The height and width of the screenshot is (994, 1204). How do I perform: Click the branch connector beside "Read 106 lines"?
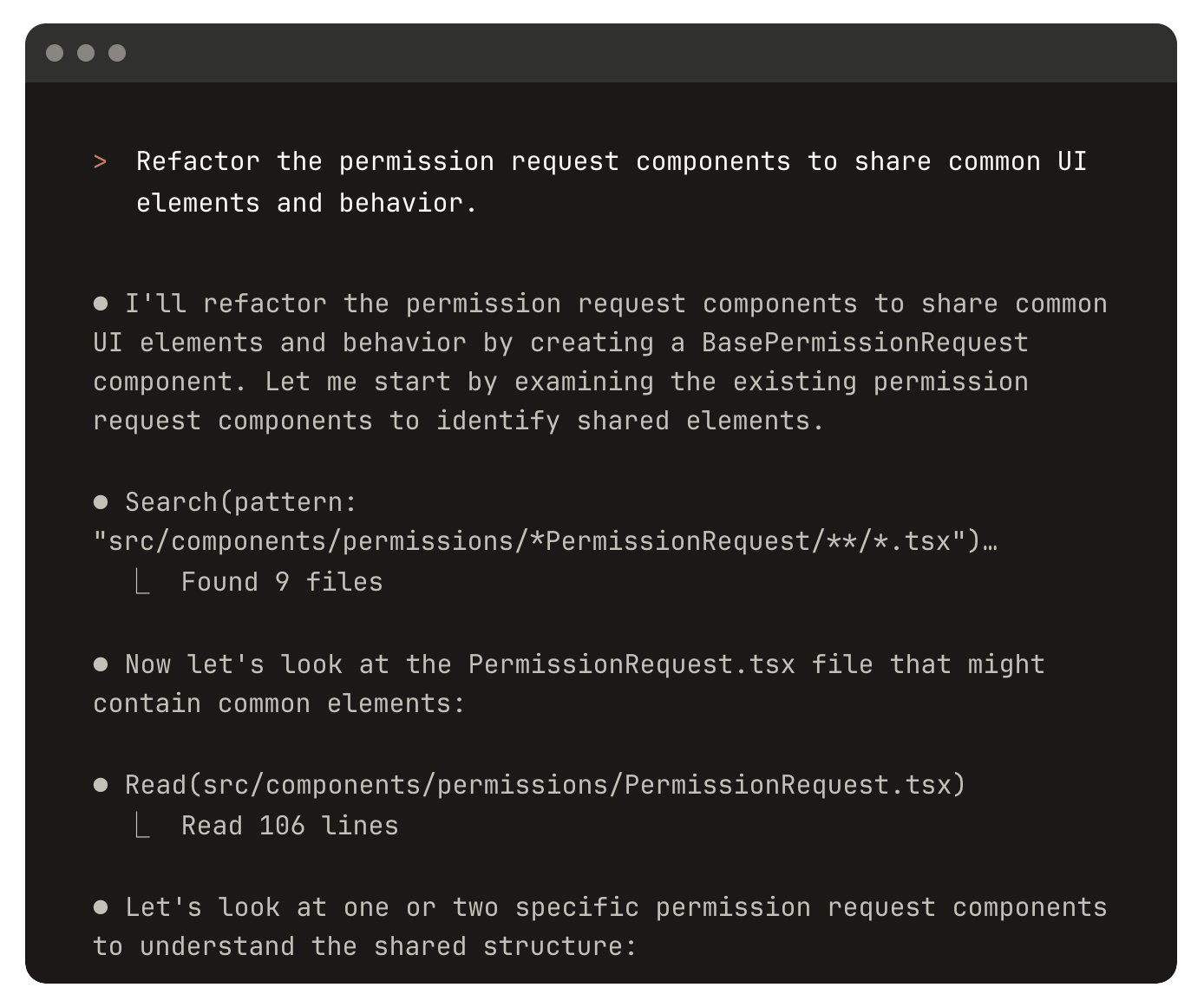pos(143,826)
